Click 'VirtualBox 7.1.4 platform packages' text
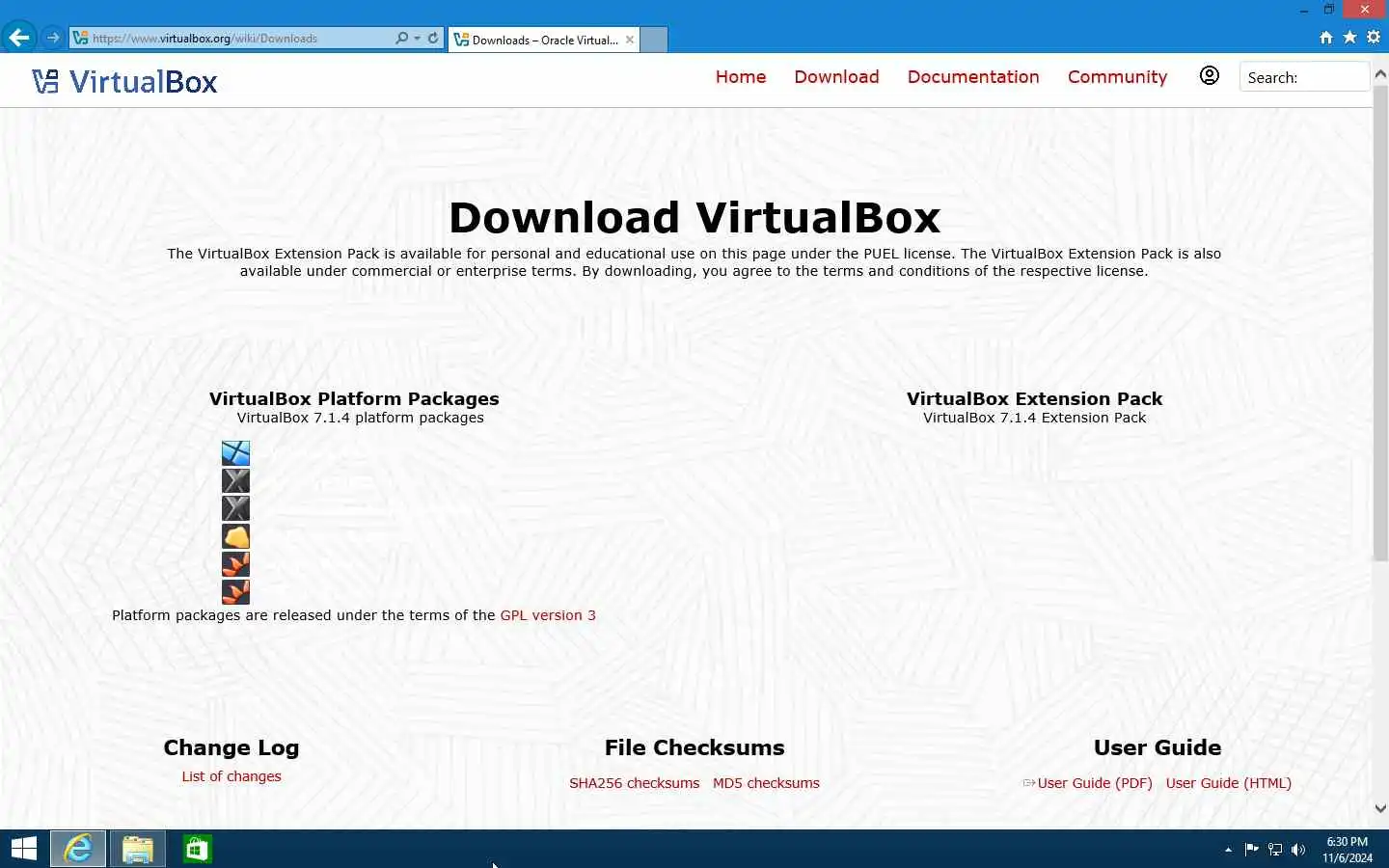Image resolution: width=1389 pixels, height=868 pixels. pyautogui.click(x=360, y=418)
